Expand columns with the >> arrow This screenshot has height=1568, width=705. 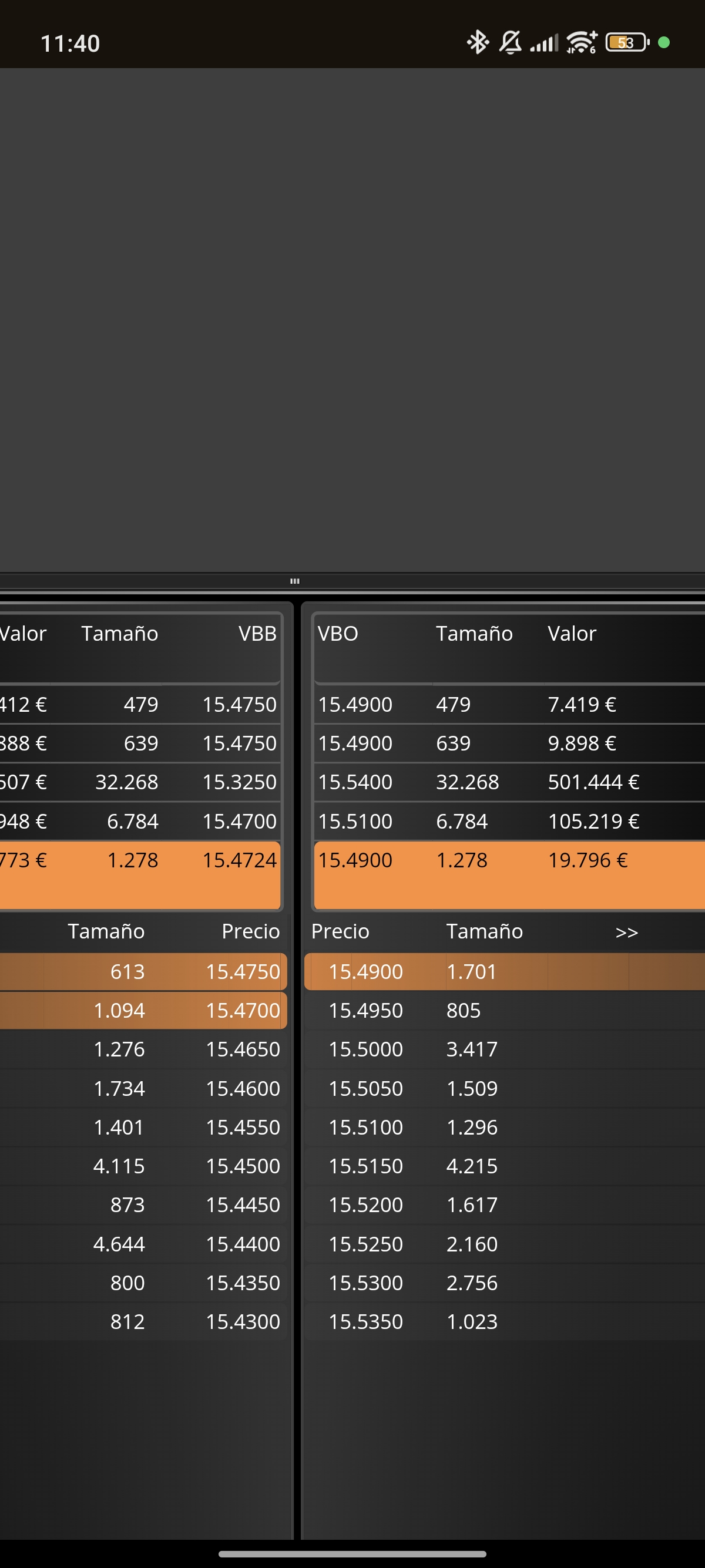point(626,932)
